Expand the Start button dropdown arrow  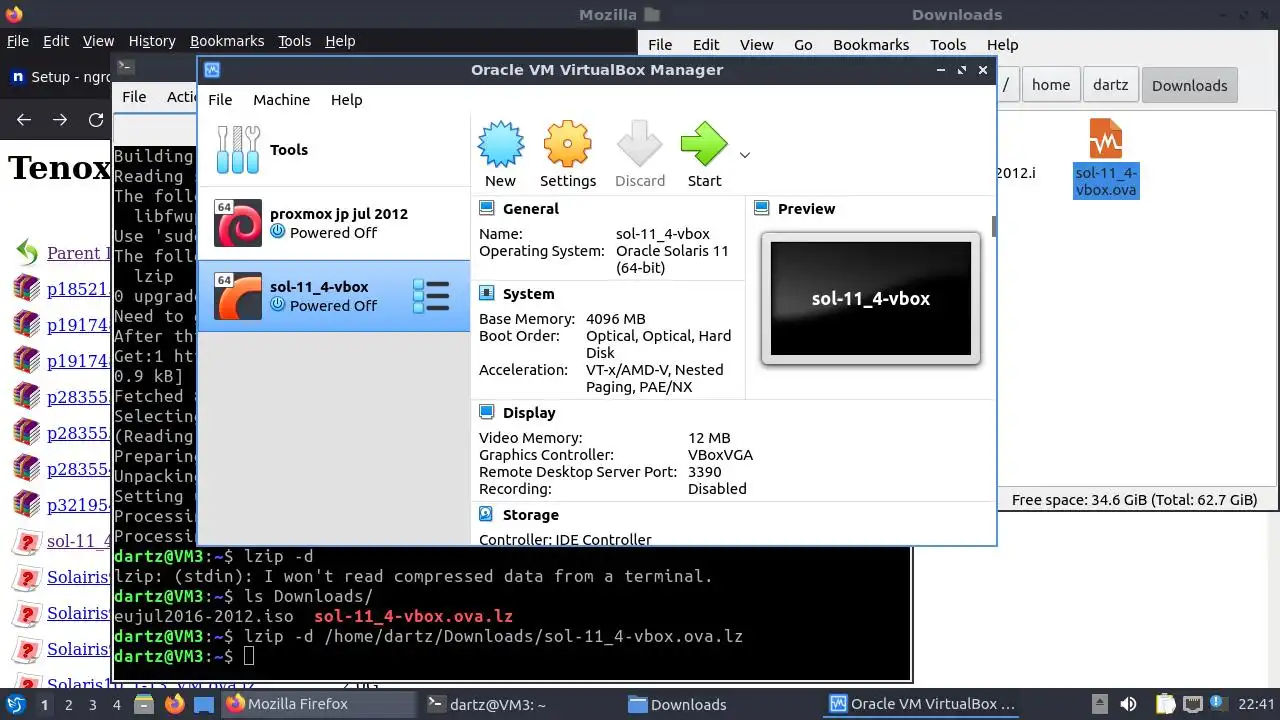(745, 155)
